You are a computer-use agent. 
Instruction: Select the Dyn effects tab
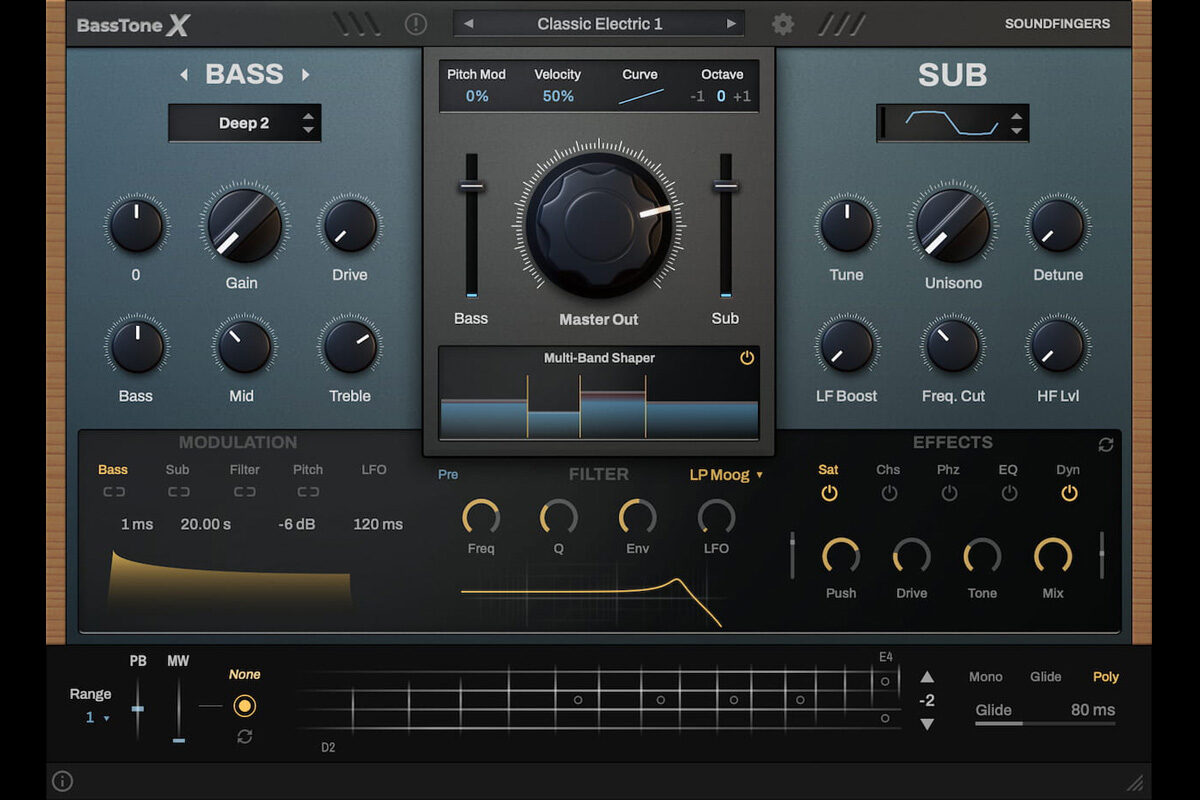[1068, 469]
